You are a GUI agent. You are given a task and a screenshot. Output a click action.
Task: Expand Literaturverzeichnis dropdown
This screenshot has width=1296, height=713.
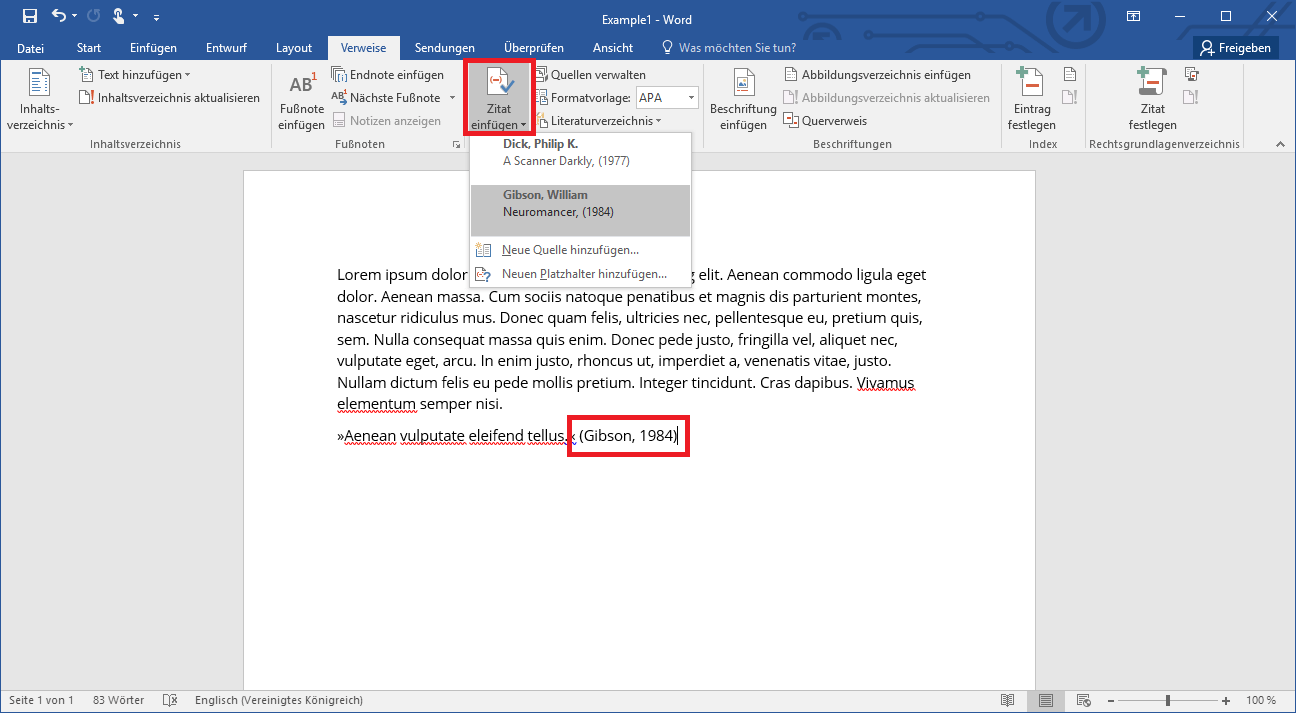[x=599, y=121]
